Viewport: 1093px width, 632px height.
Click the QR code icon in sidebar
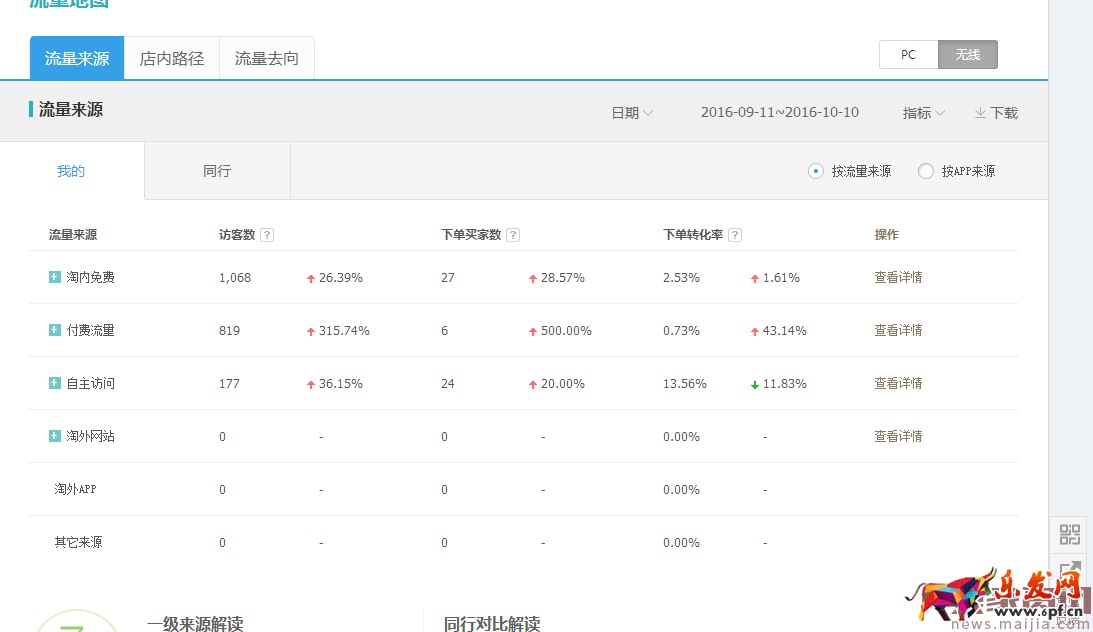pyautogui.click(x=1070, y=535)
